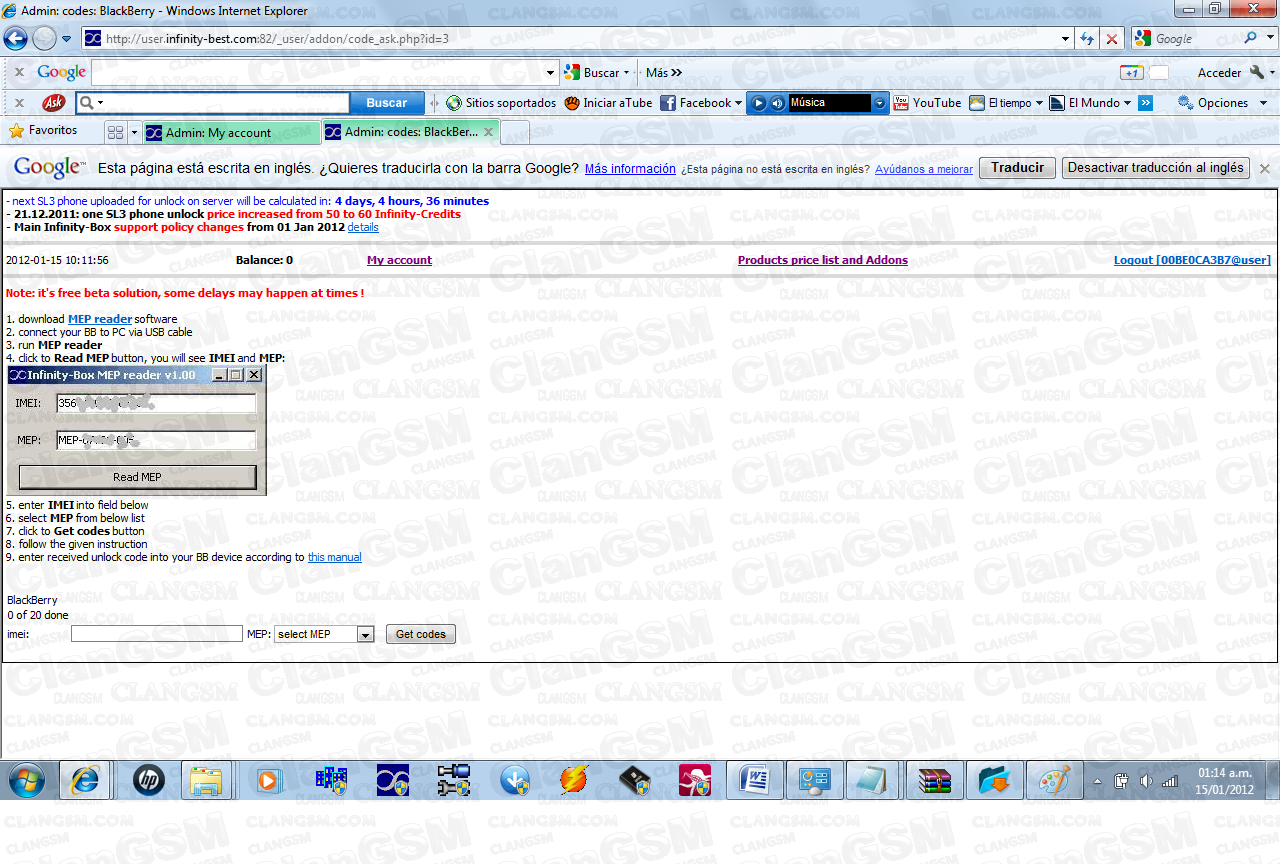The width and height of the screenshot is (1280, 864).
Task: Close the Ask toolbar with its X
Action: tap(19, 102)
